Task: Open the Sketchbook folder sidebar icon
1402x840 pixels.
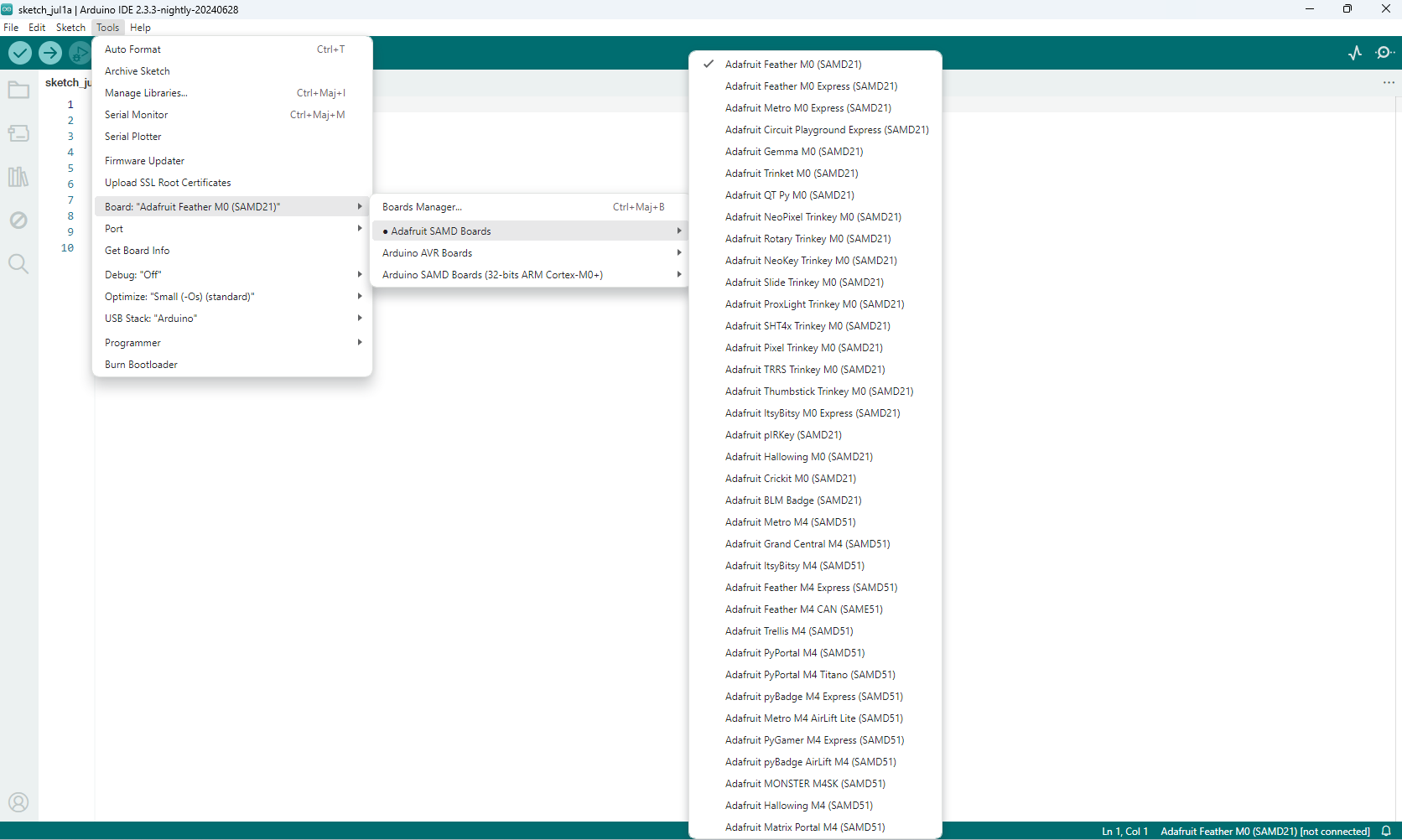Action: click(18, 90)
